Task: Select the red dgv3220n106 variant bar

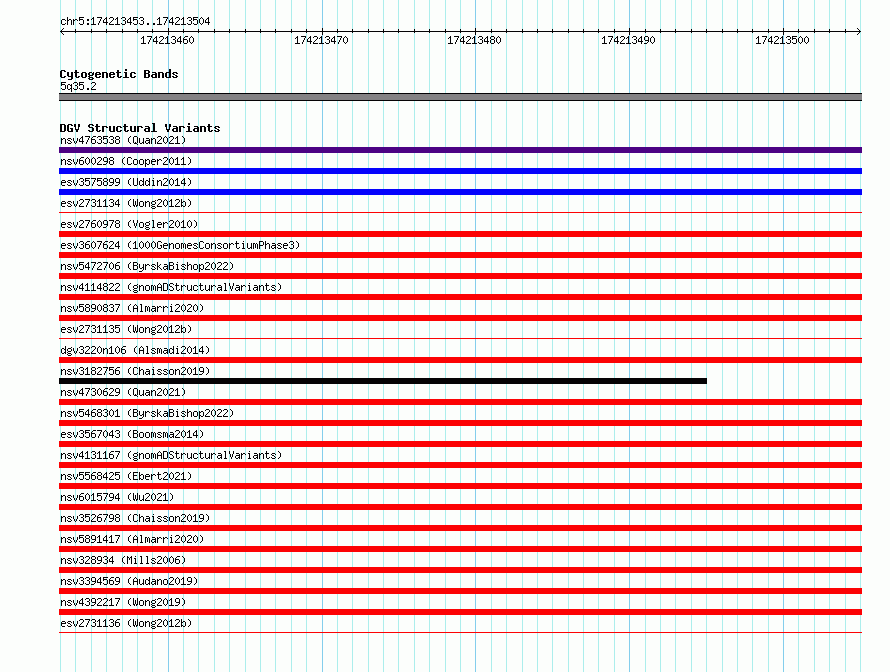Action: point(460,360)
